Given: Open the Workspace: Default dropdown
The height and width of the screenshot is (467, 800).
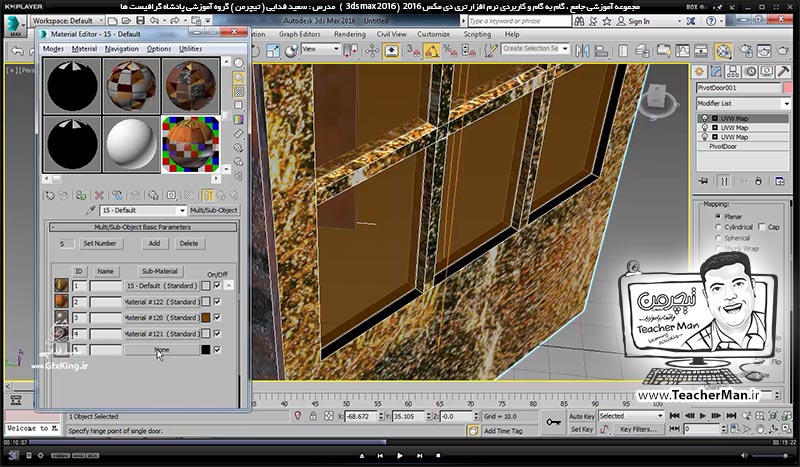Looking at the screenshot, I should coord(67,20).
